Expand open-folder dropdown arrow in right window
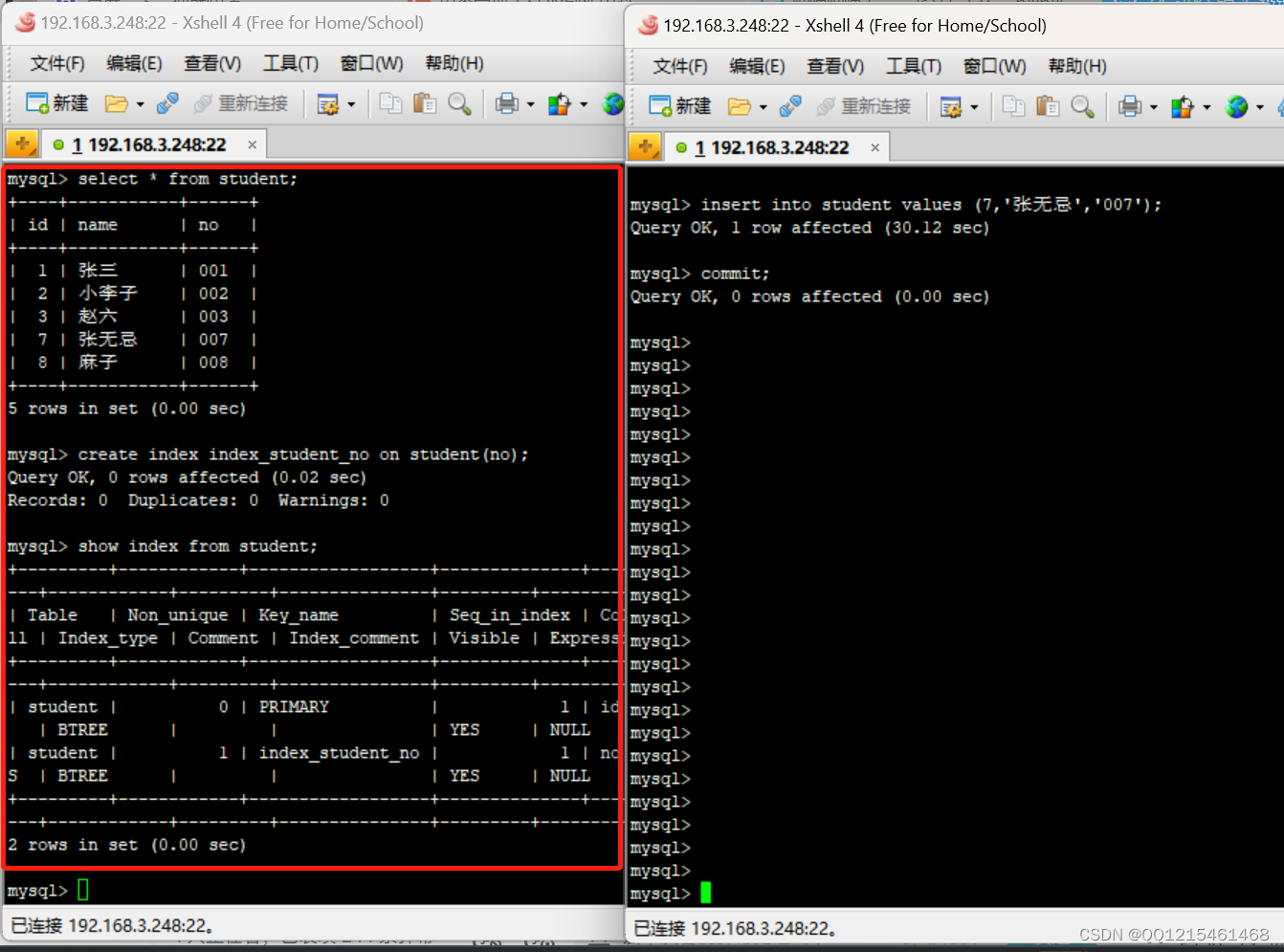1284x952 pixels. click(763, 107)
